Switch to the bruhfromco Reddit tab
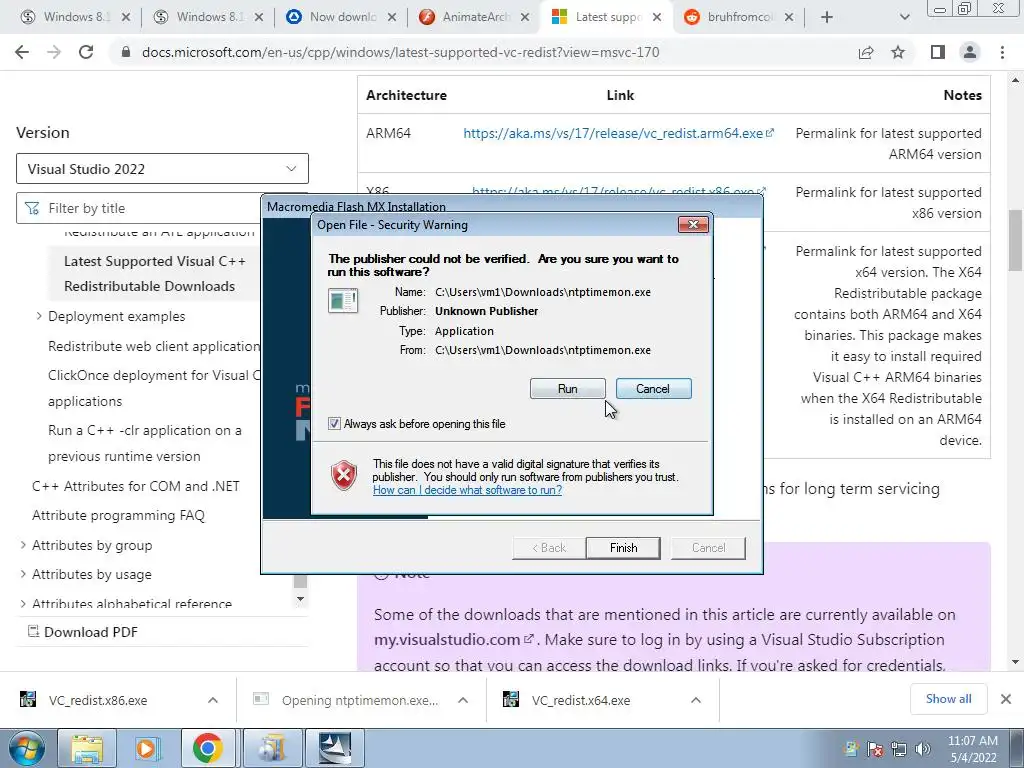The image size is (1024, 768). 737,17
